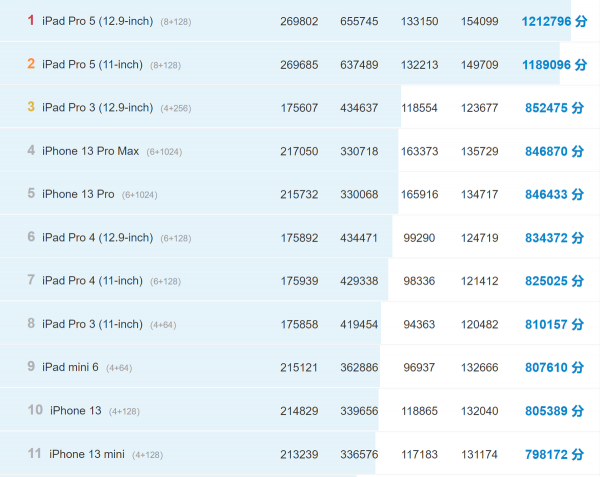Image resolution: width=600 pixels, height=477 pixels.
Task: Click the value 339656
Action: (359, 411)
